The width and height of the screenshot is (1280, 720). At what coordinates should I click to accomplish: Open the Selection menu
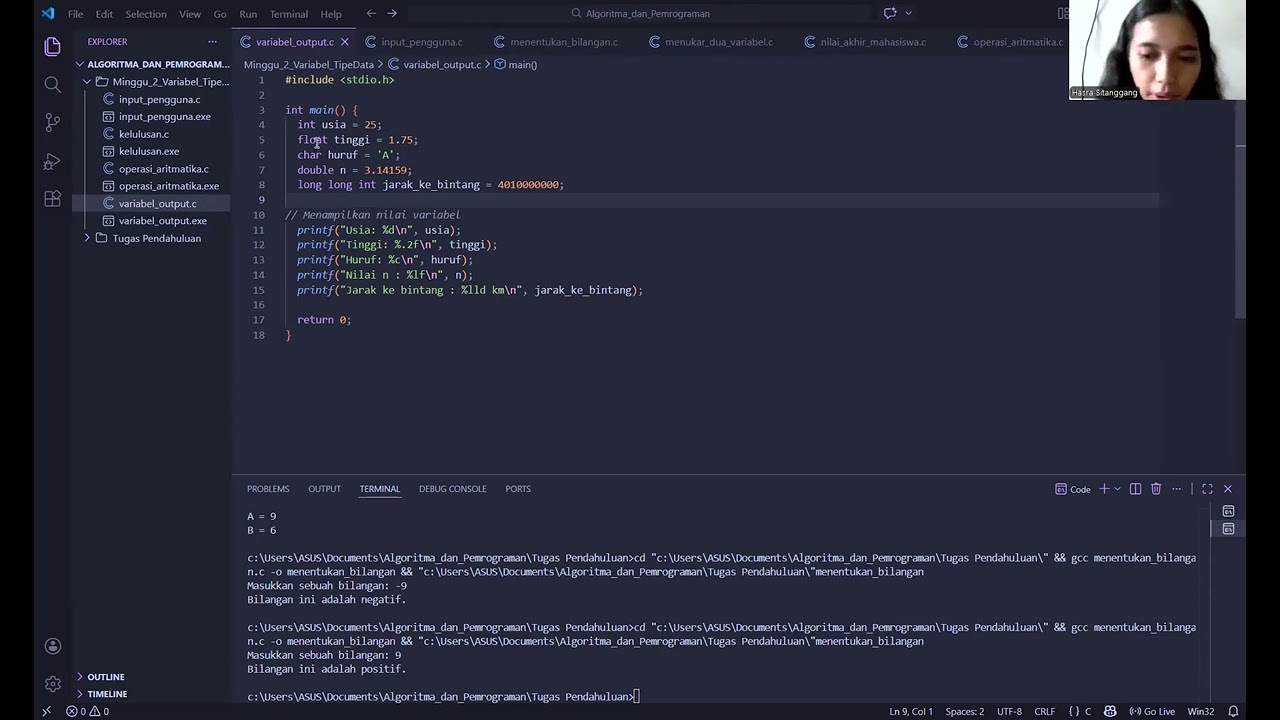[146, 14]
